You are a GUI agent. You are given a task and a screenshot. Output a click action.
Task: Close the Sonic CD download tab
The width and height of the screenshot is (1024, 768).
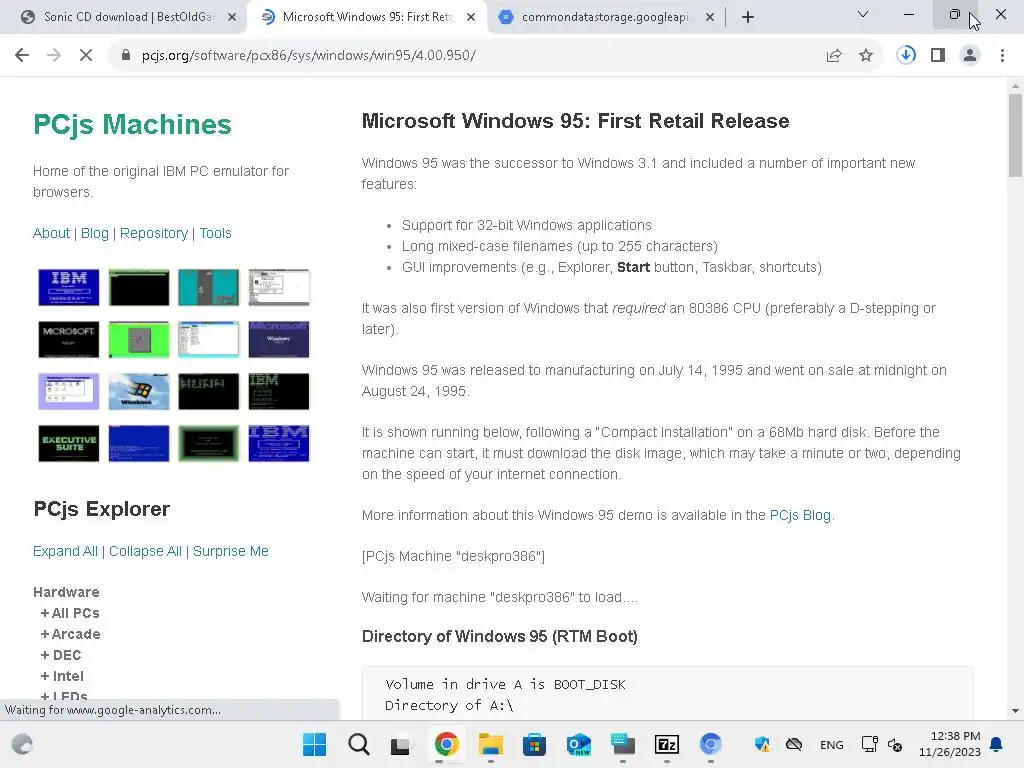(232, 18)
